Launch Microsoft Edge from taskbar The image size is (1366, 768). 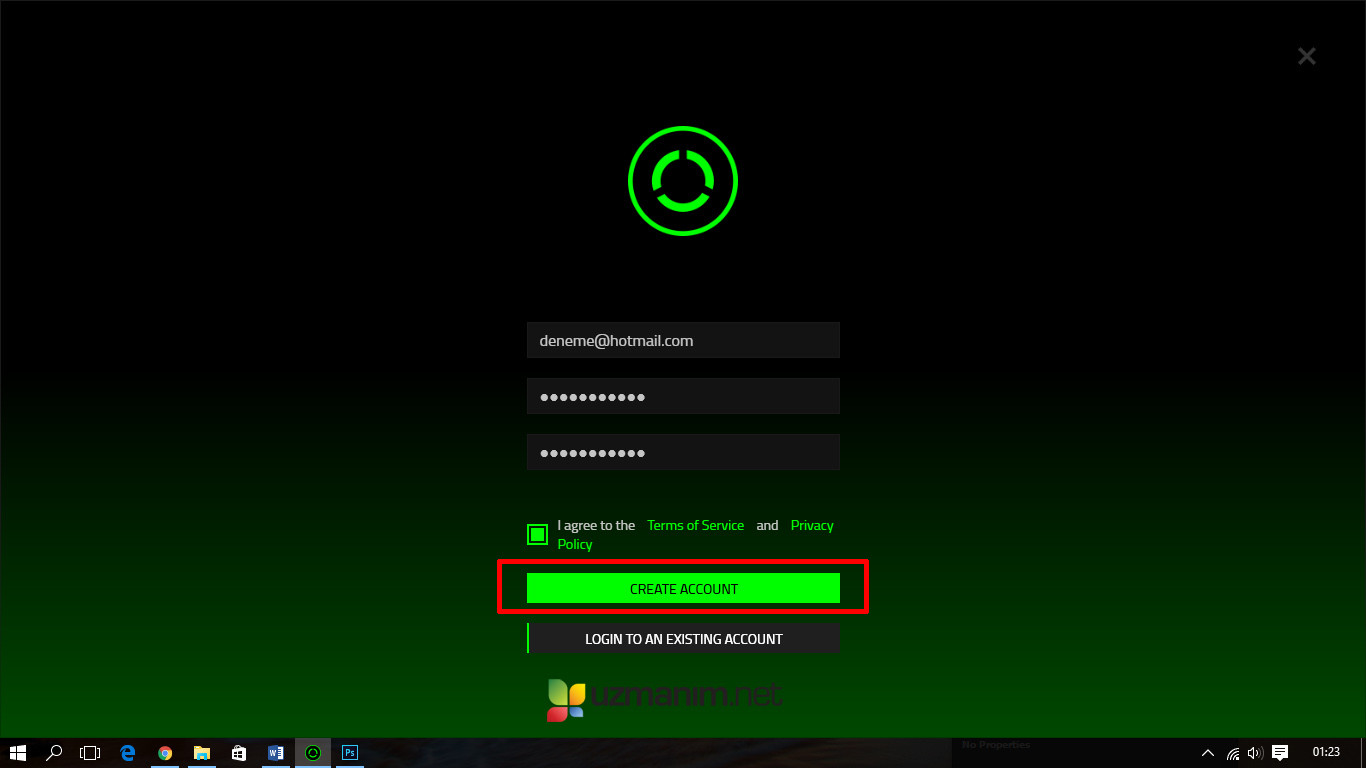pyautogui.click(x=128, y=753)
